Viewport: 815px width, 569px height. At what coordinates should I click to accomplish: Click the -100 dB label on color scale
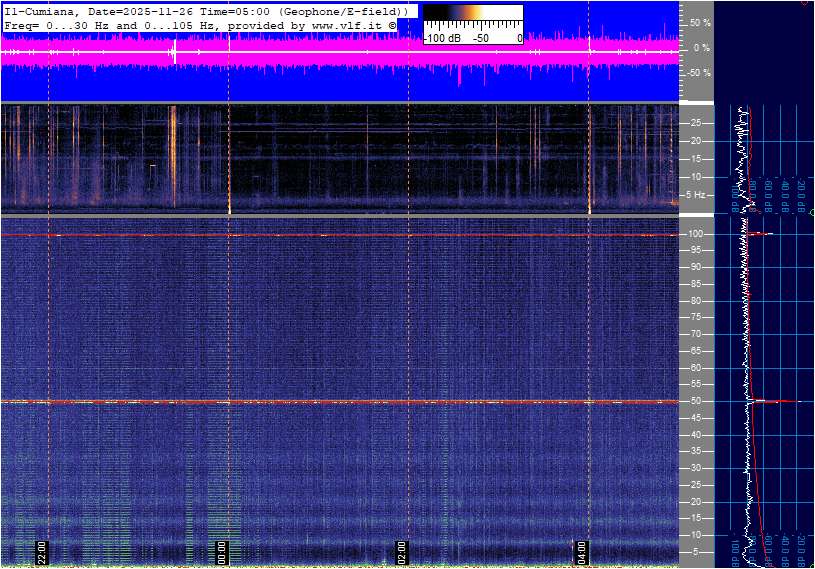click(442, 38)
